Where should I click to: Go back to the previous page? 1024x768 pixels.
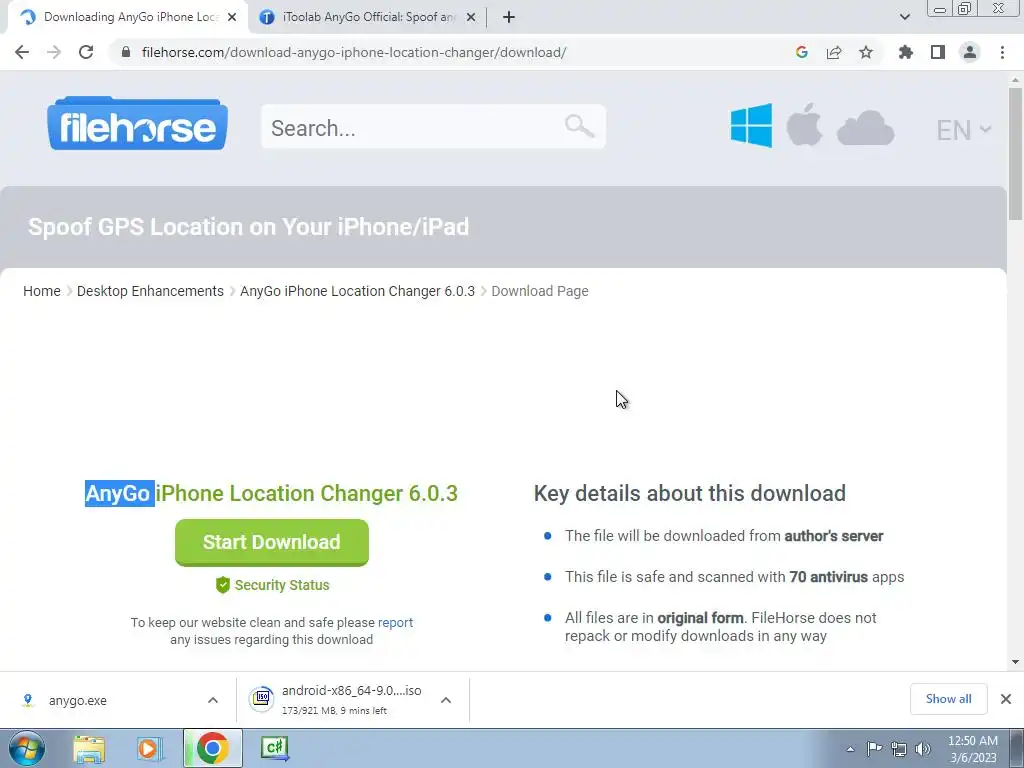[22, 52]
